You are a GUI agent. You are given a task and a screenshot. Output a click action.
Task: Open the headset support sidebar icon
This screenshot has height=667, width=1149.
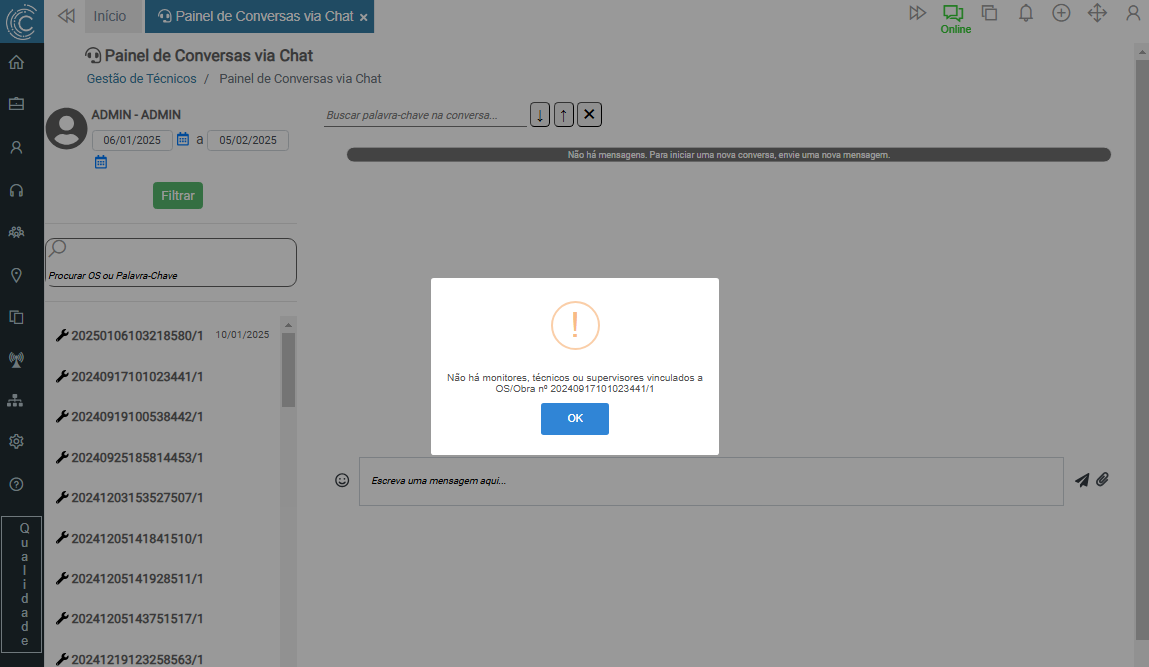pos(16,190)
